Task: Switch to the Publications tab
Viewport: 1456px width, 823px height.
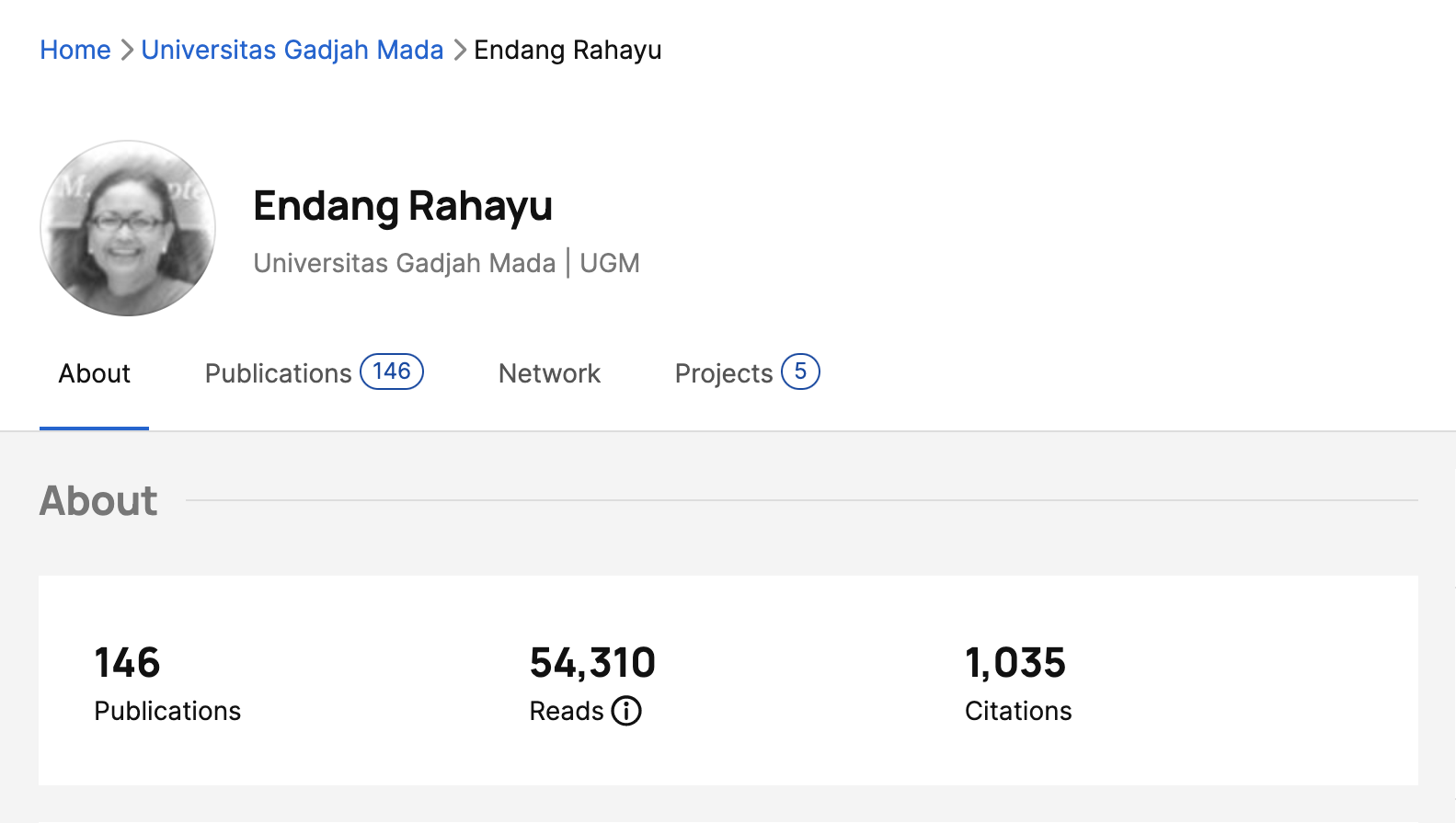Action: (278, 373)
